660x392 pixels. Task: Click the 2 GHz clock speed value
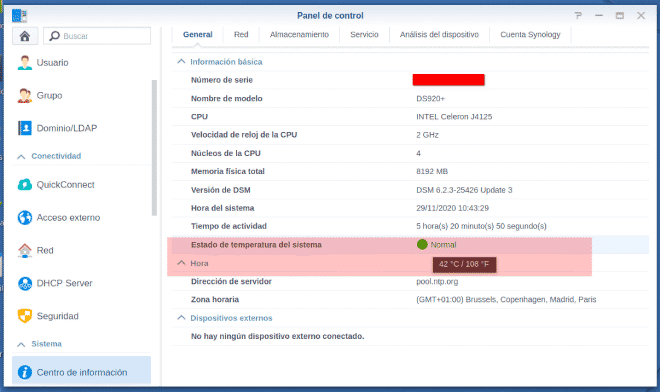(427, 135)
